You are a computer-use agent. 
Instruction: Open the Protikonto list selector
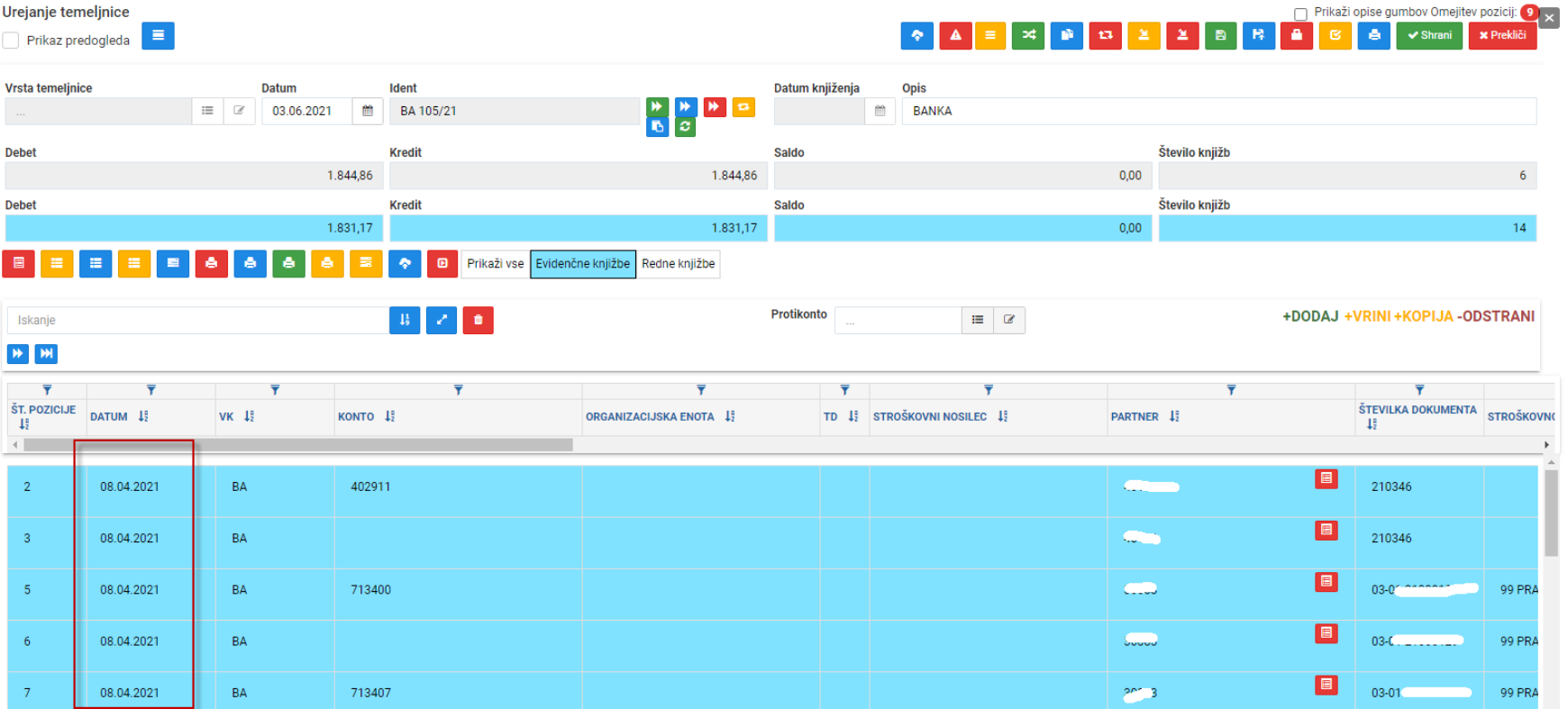coord(978,320)
